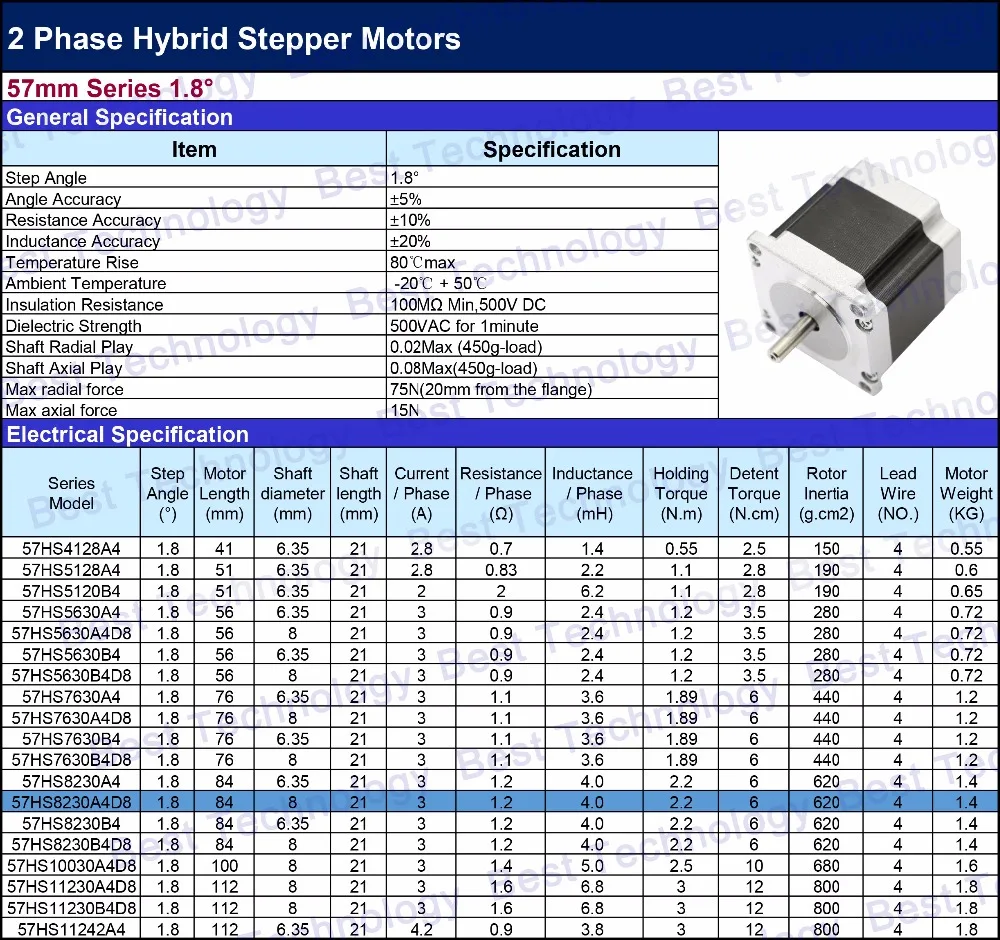Viewport: 1000px width, 940px height.
Task: Click the '57HS7630B4D8' model cell
Action: [71, 760]
